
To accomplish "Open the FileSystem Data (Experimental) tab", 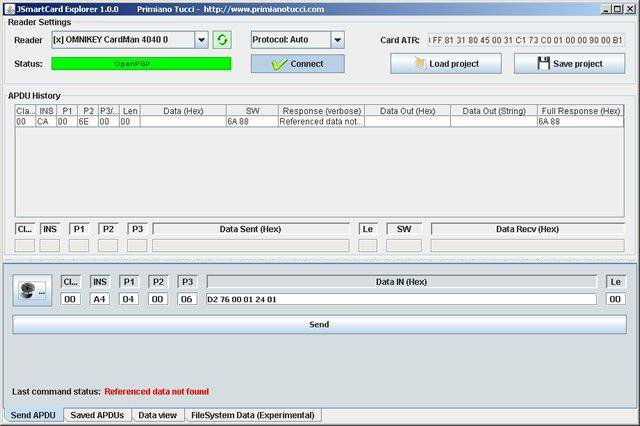I will click(x=253, y=415).
